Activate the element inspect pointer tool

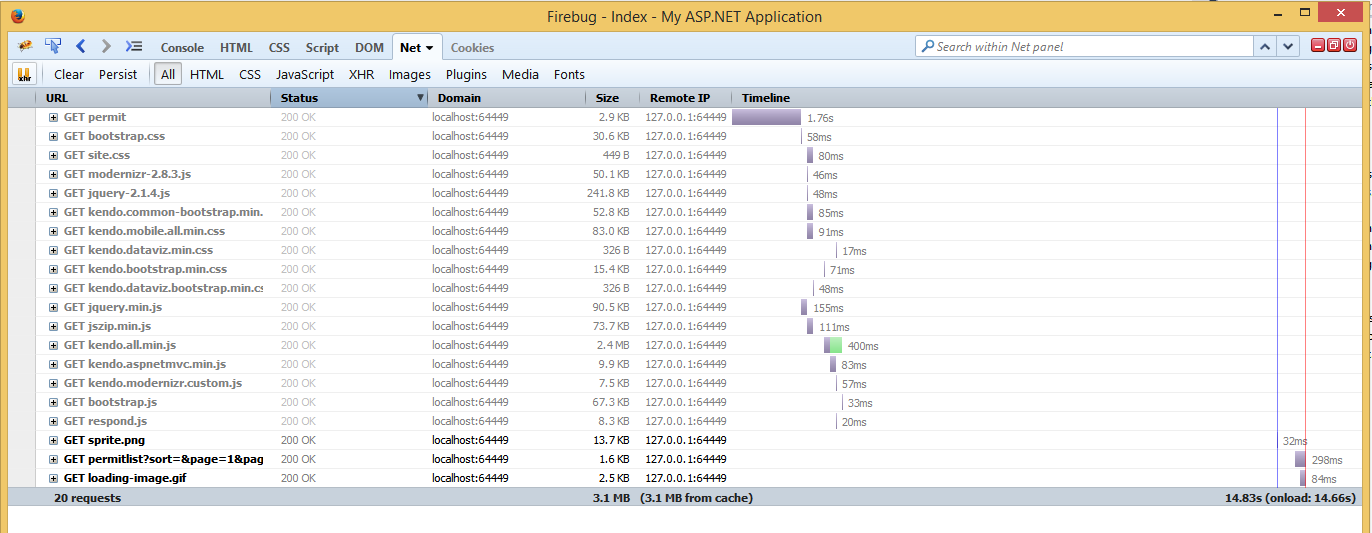click(53, 46)
